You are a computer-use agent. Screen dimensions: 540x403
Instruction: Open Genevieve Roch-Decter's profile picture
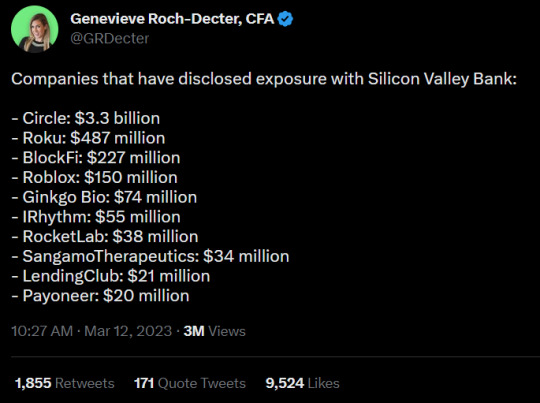34,29
